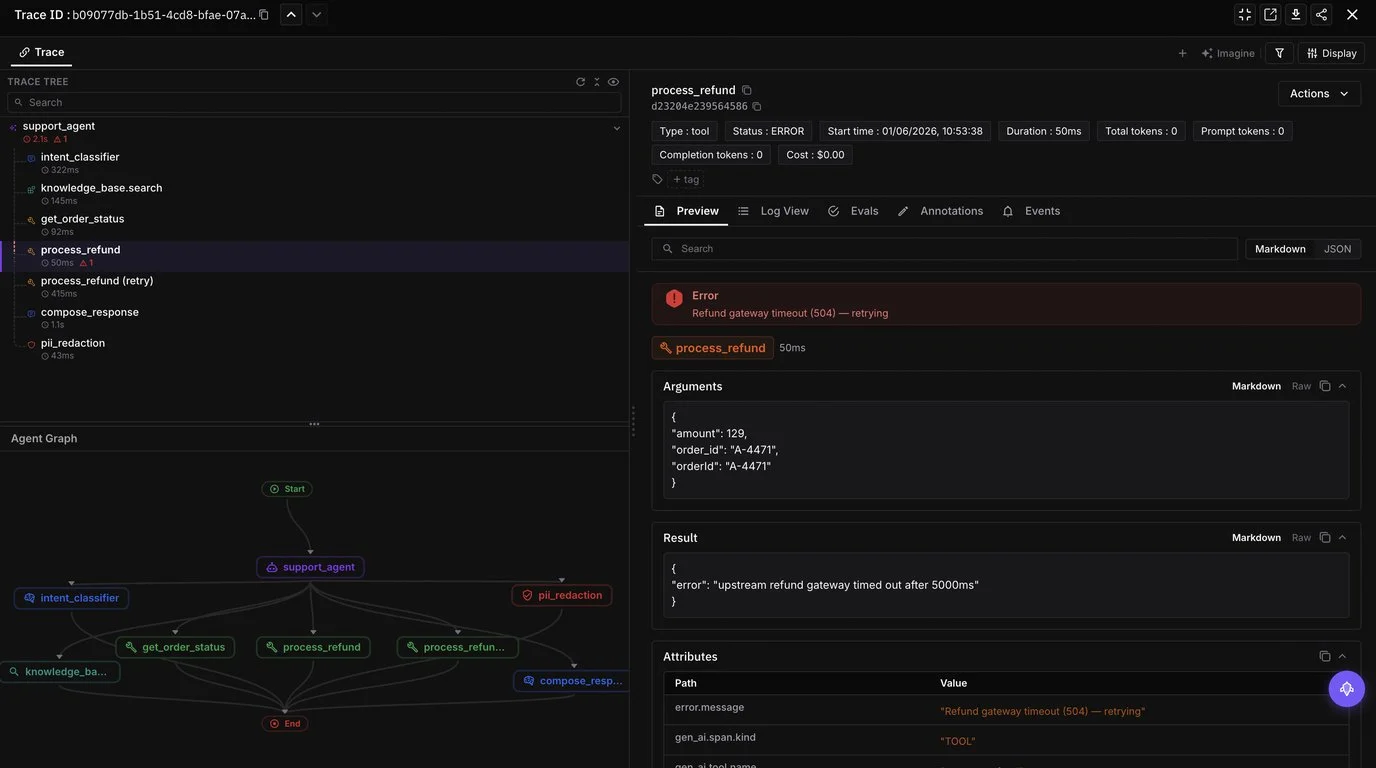1376x768 pixels.
Task: Select process_refund (retry) tree row
Action: pos(314,287)
